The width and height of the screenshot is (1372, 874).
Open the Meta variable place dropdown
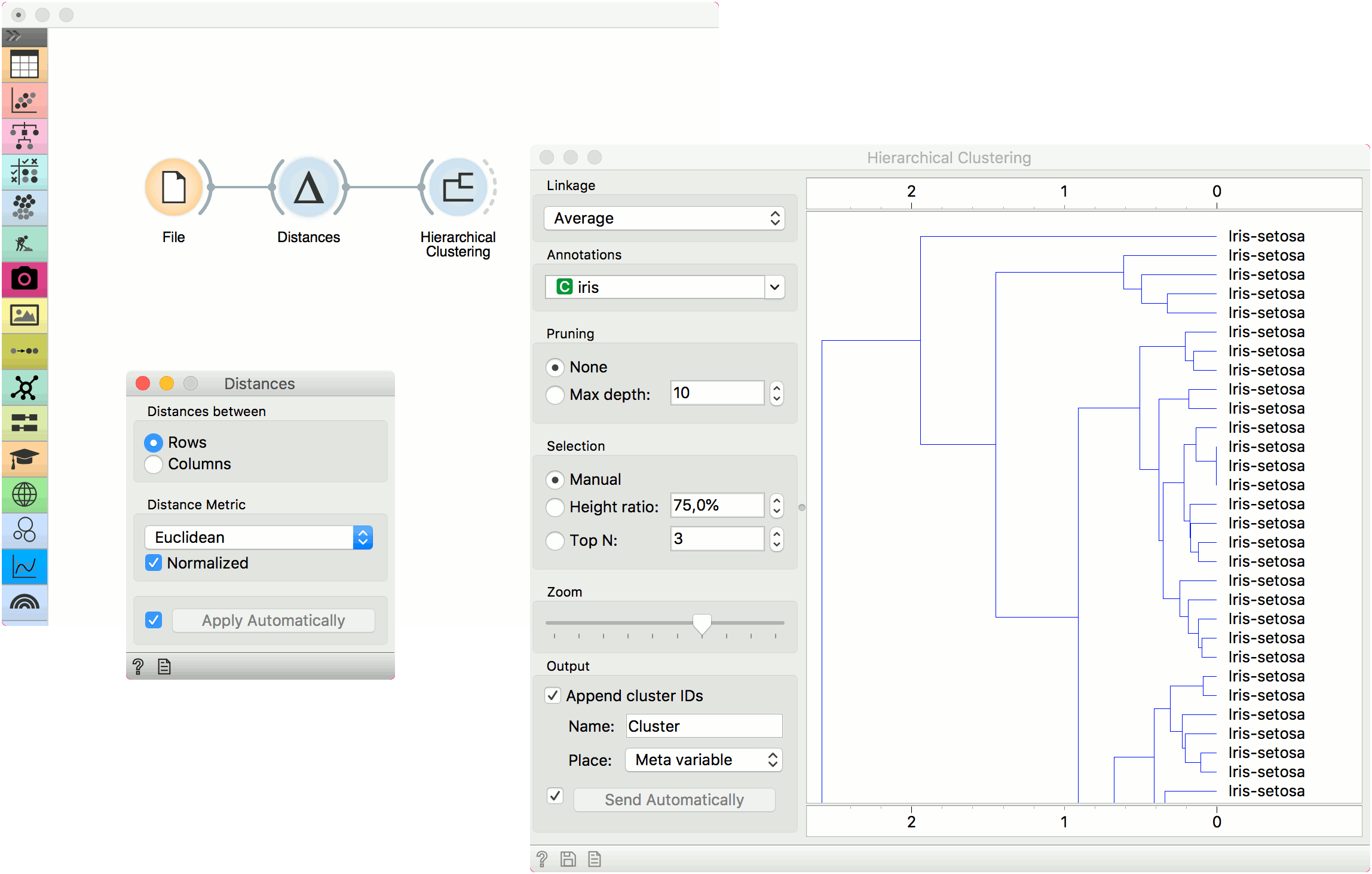pos(703,760)
